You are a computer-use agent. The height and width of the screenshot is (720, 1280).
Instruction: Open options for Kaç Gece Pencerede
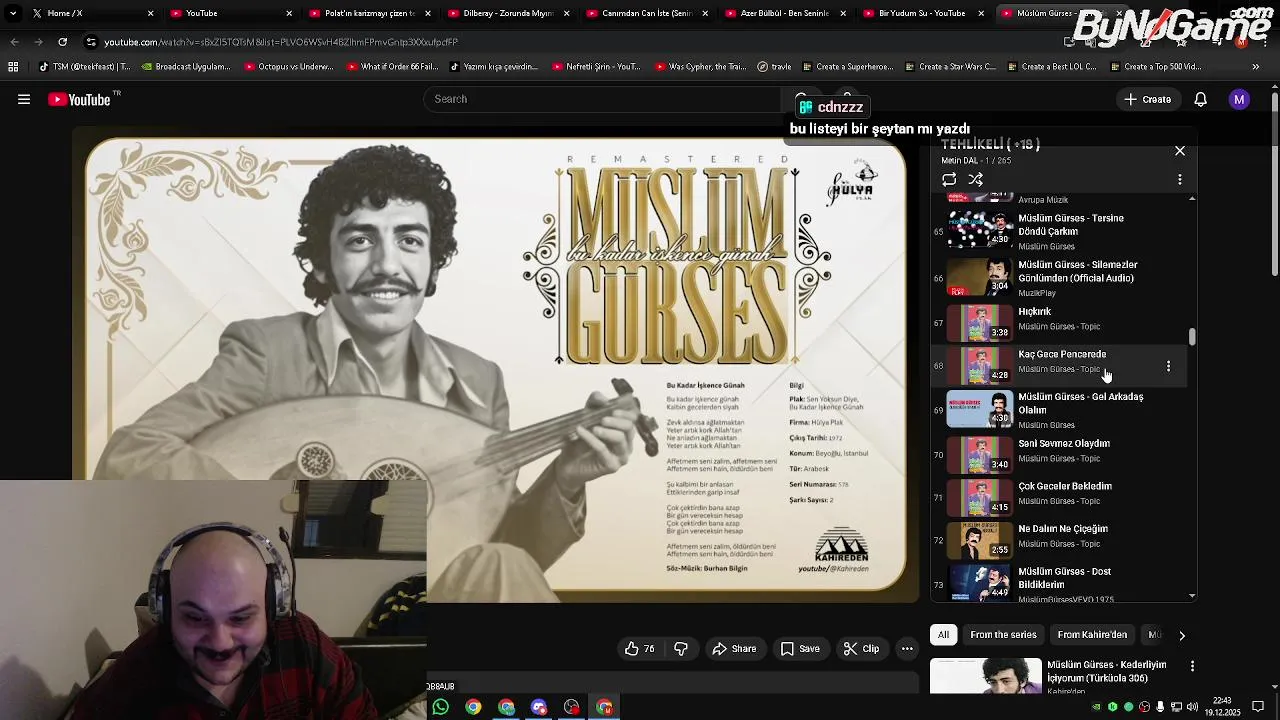[x=1168, y=366]
